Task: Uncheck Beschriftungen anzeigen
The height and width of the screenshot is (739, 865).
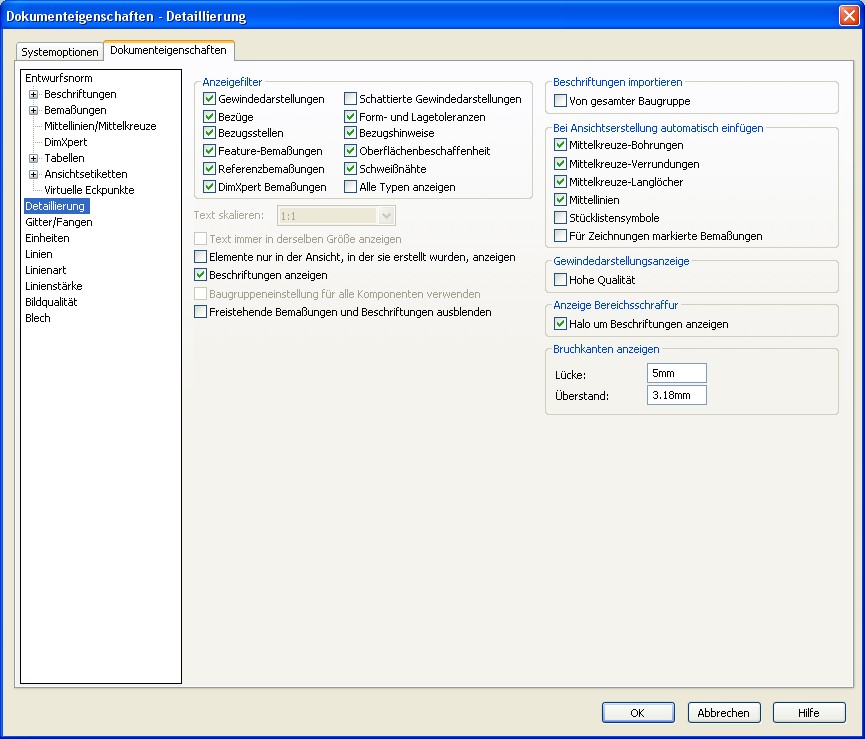Action: (200, 274)
